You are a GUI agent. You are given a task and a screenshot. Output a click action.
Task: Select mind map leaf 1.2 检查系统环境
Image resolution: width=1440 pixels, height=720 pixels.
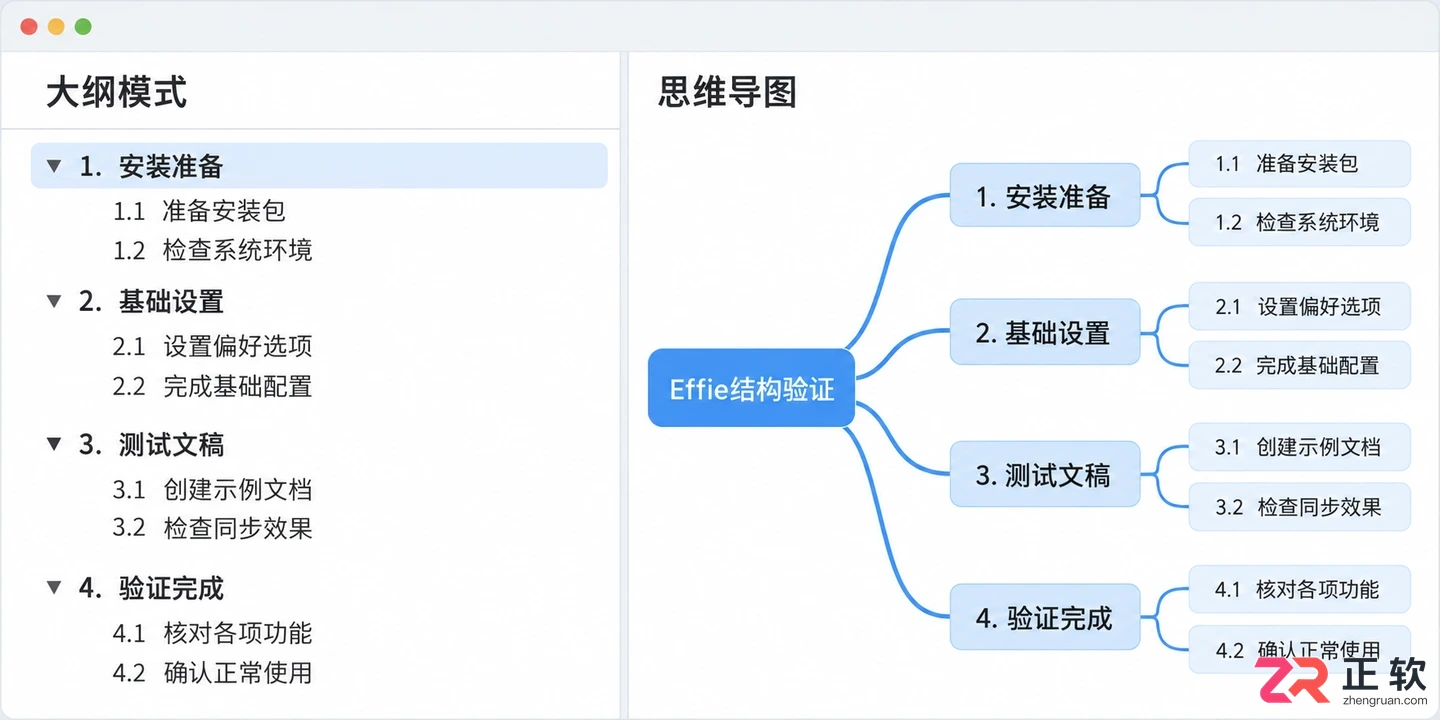[1299, 222]
